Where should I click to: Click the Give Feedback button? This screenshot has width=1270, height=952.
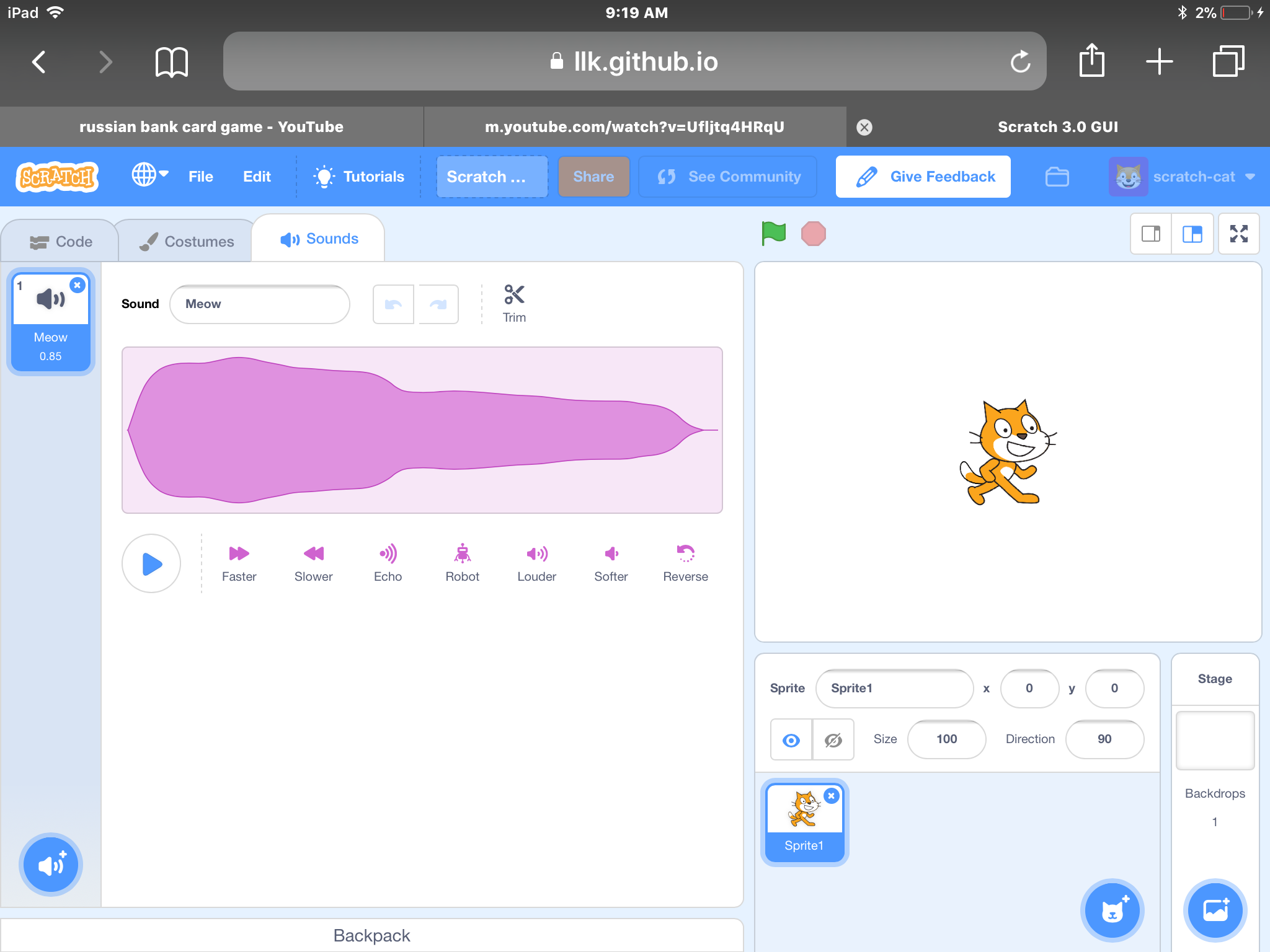(x=923, y=177)
